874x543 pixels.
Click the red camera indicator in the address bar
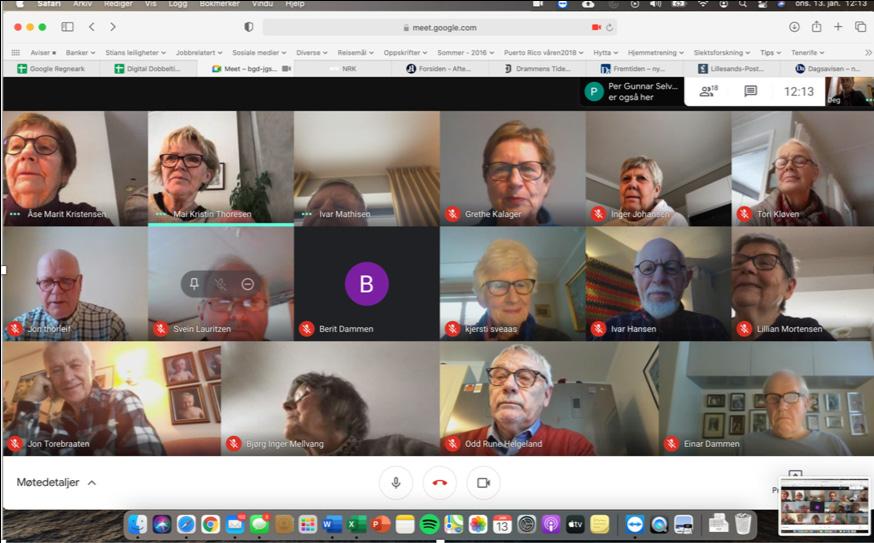point(596,27)
